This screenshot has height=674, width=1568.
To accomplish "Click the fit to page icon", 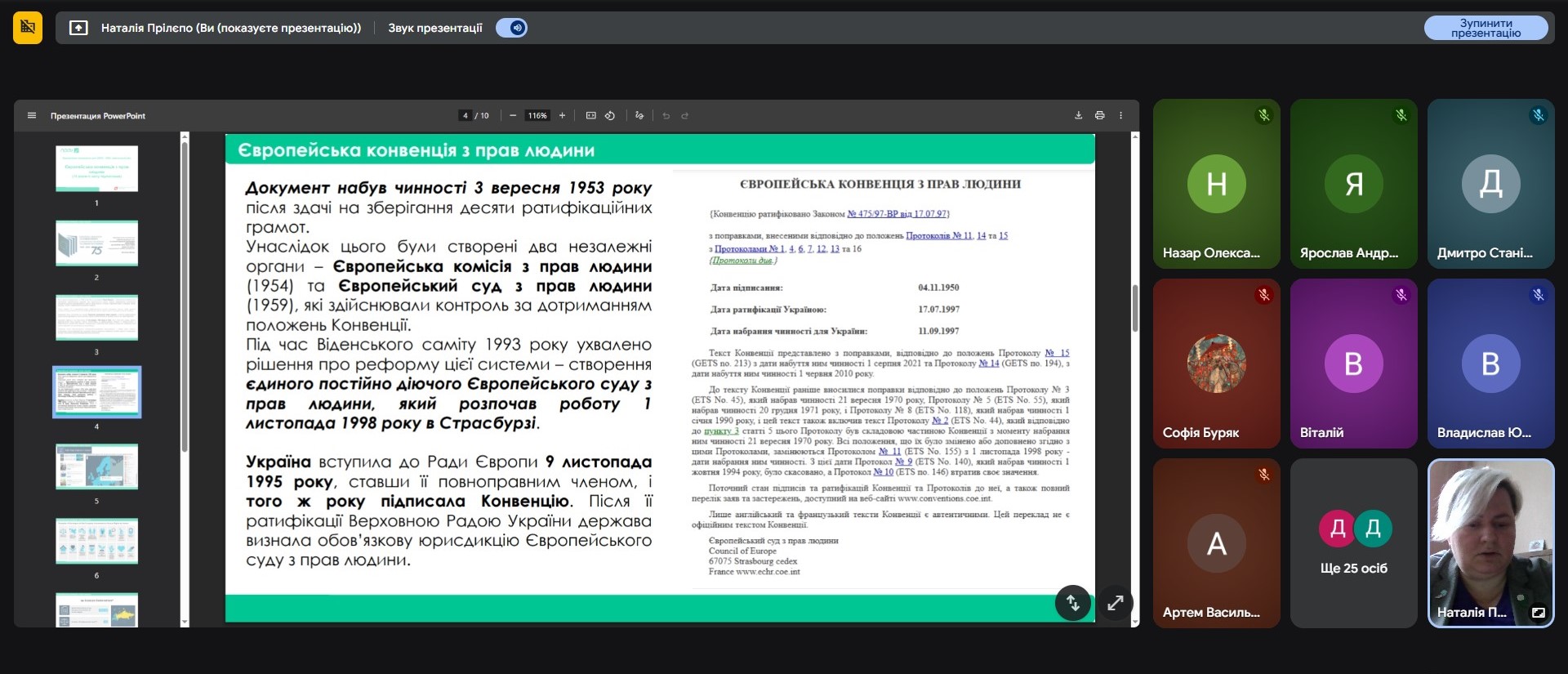I will 591,116.
